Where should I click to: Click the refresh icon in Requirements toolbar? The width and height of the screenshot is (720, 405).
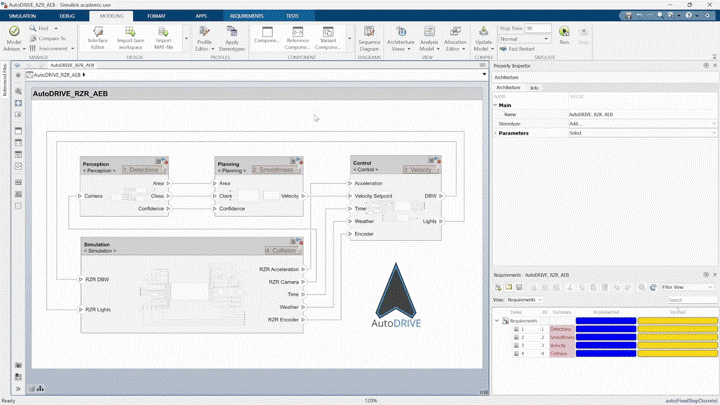click(653, 287)
